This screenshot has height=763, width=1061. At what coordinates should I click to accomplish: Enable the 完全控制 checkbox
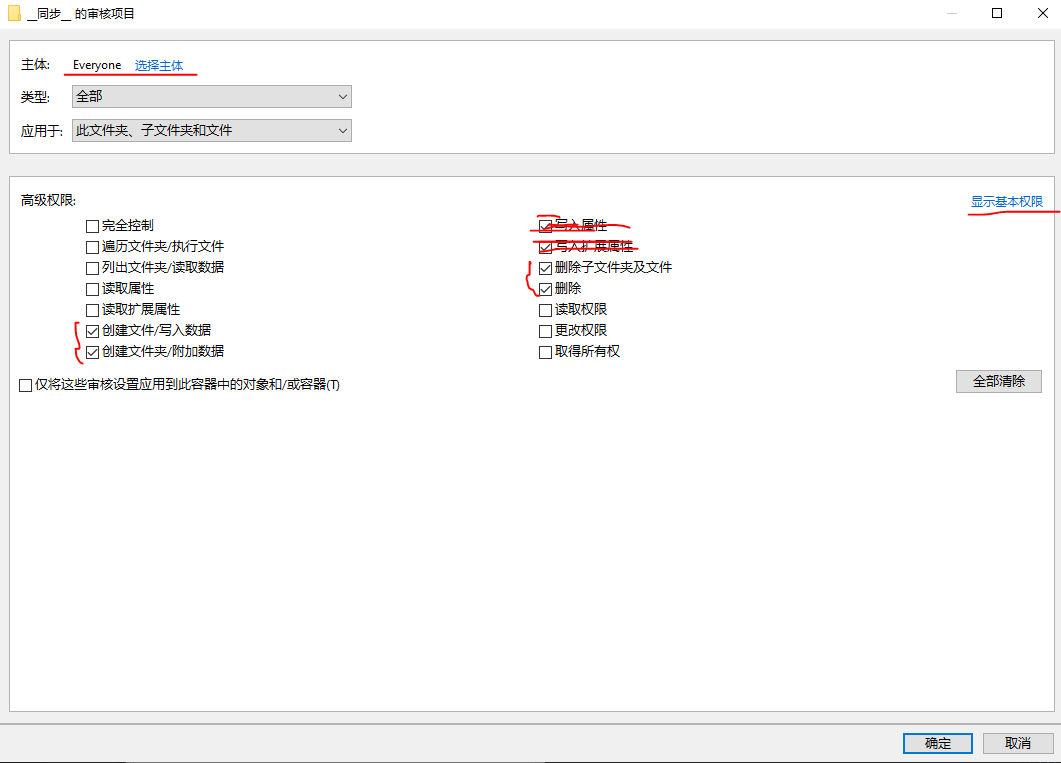pos(91,225)
